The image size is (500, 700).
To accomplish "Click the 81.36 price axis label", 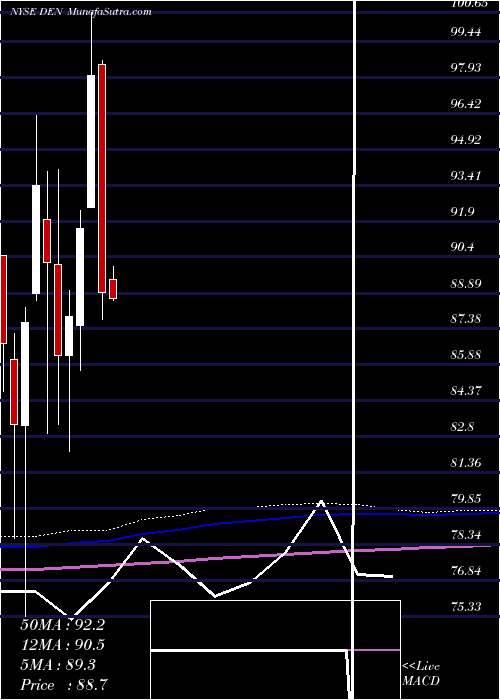I will pos(467,462).
